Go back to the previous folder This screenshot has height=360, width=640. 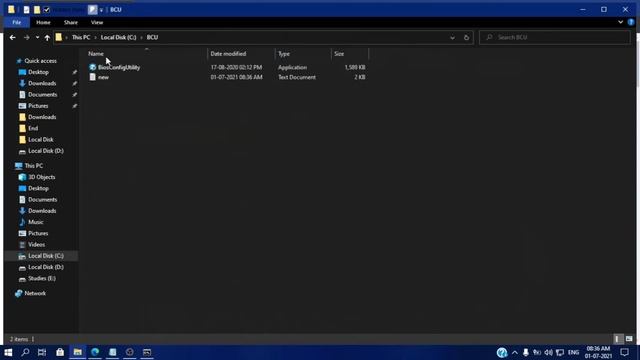(x=13, y=38)
